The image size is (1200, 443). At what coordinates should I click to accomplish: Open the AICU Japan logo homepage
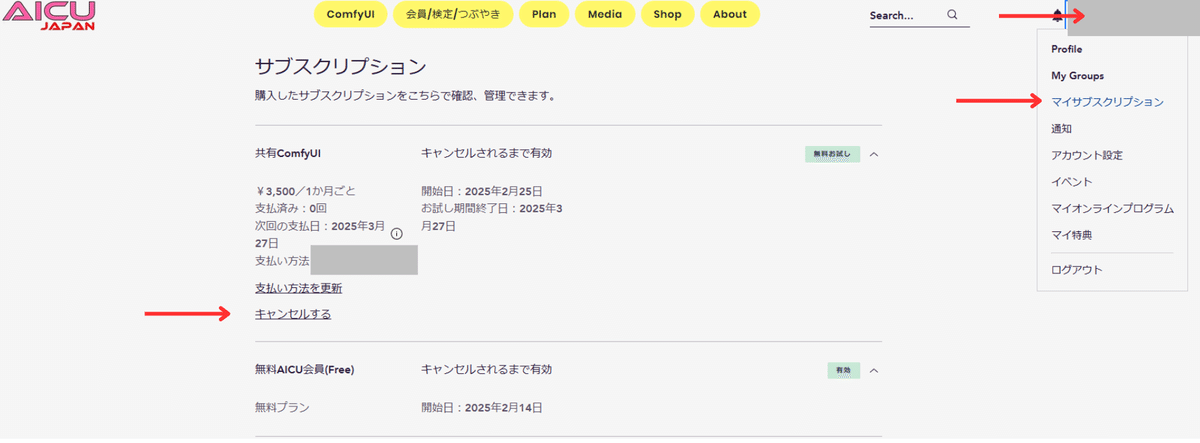(x=49, y=17)
